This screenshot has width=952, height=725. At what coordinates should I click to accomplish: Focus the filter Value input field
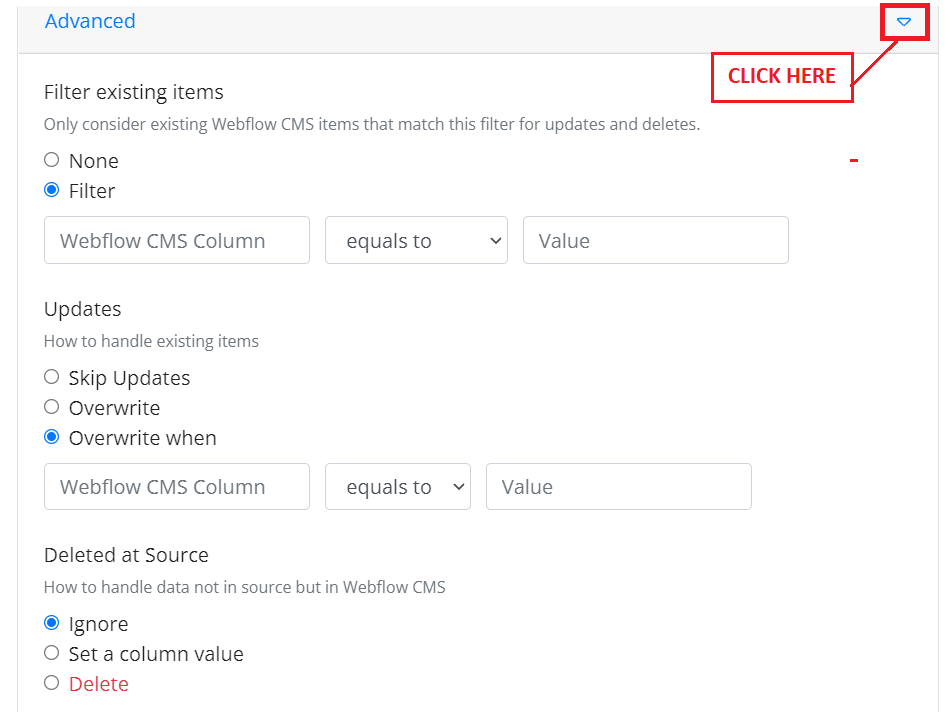click(x=656, y=240)
